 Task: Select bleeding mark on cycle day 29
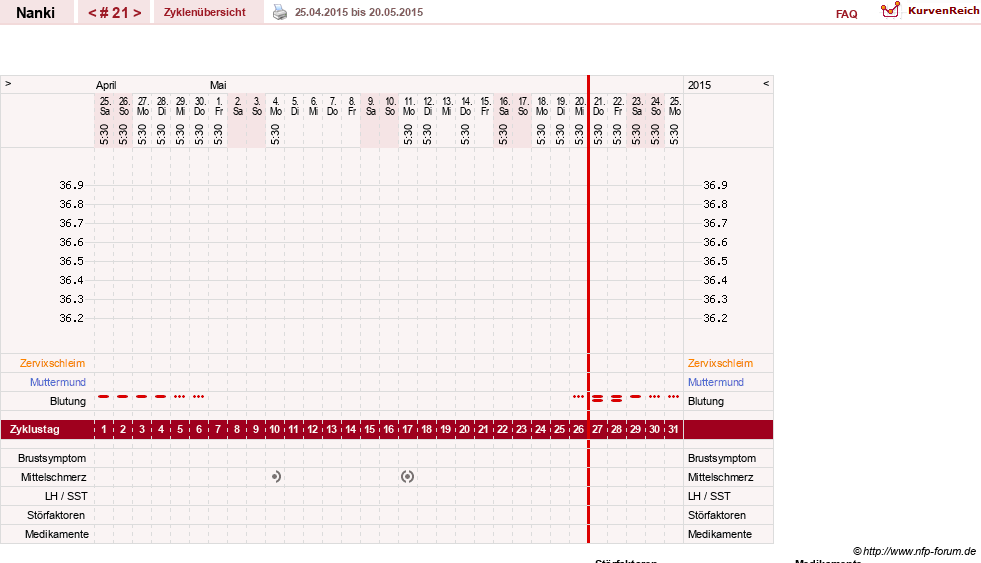[636, 397]
